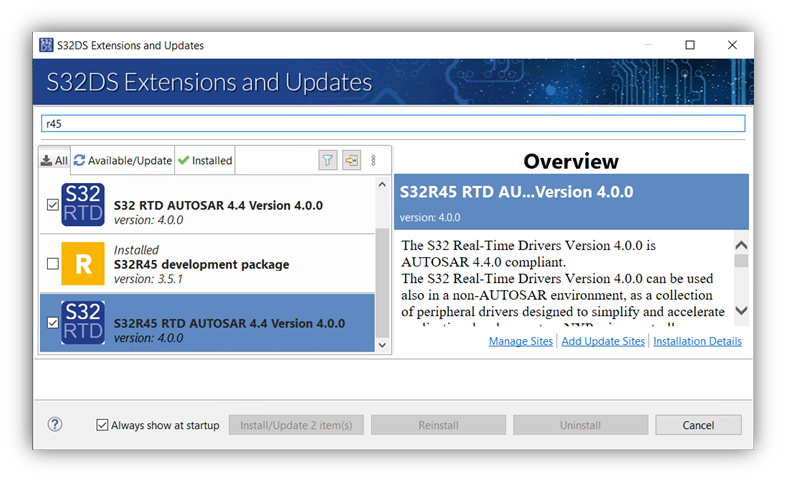Check the S32R45 development package checkbox
786x482 pixels.
pyautogui.click(x=53, y=264)
